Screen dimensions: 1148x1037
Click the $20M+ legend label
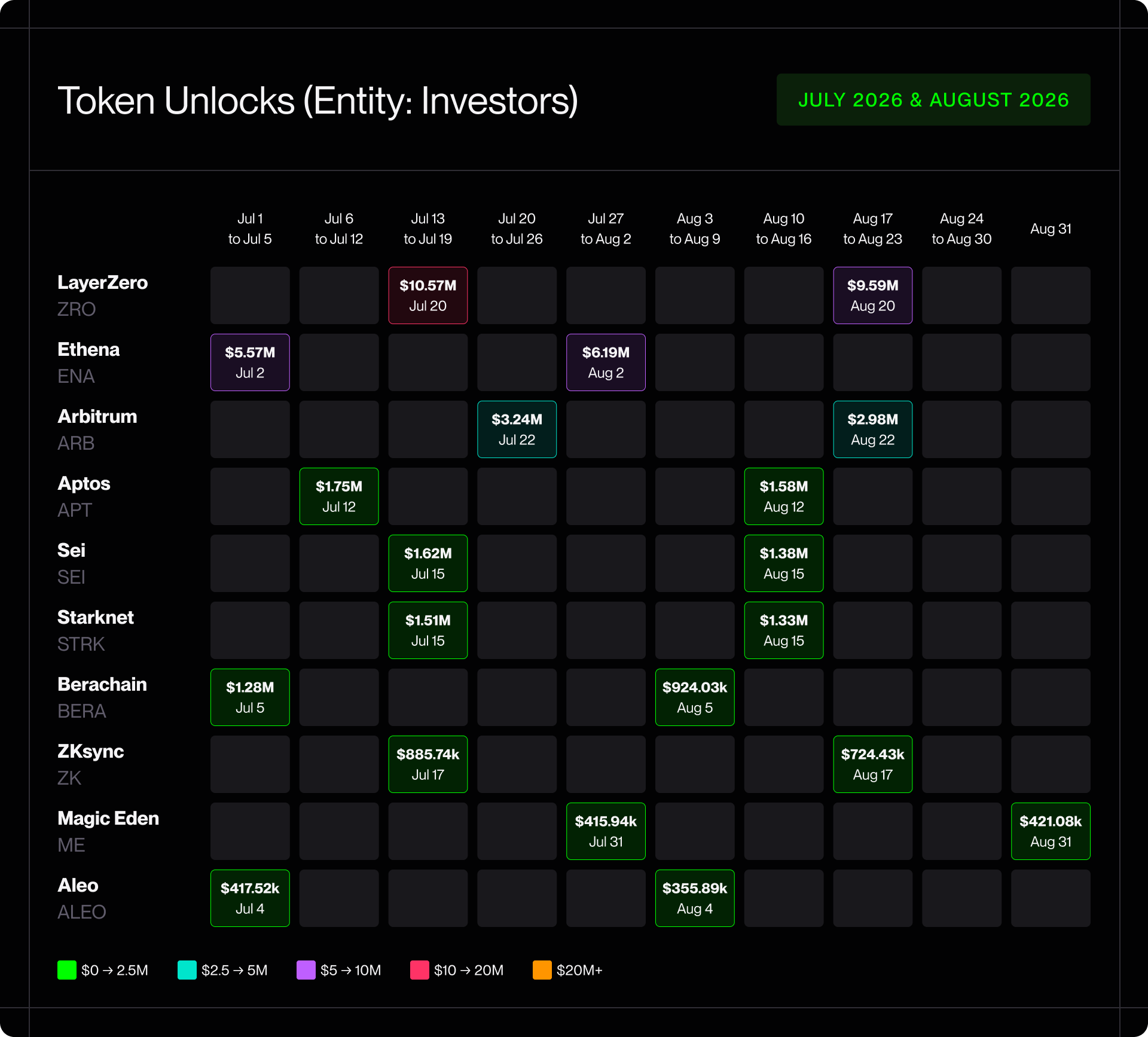[579, 970]
